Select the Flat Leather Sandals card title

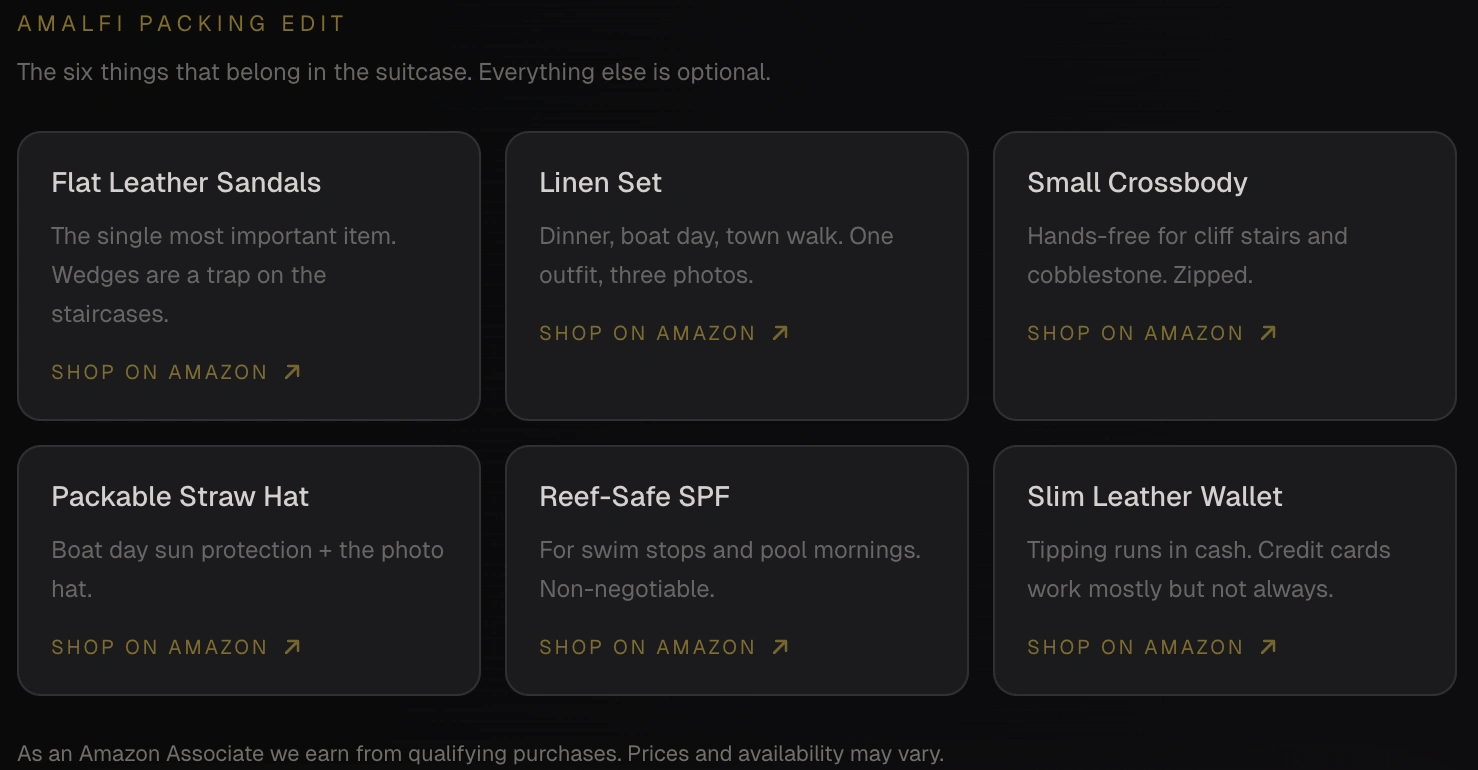coord(186,183)
